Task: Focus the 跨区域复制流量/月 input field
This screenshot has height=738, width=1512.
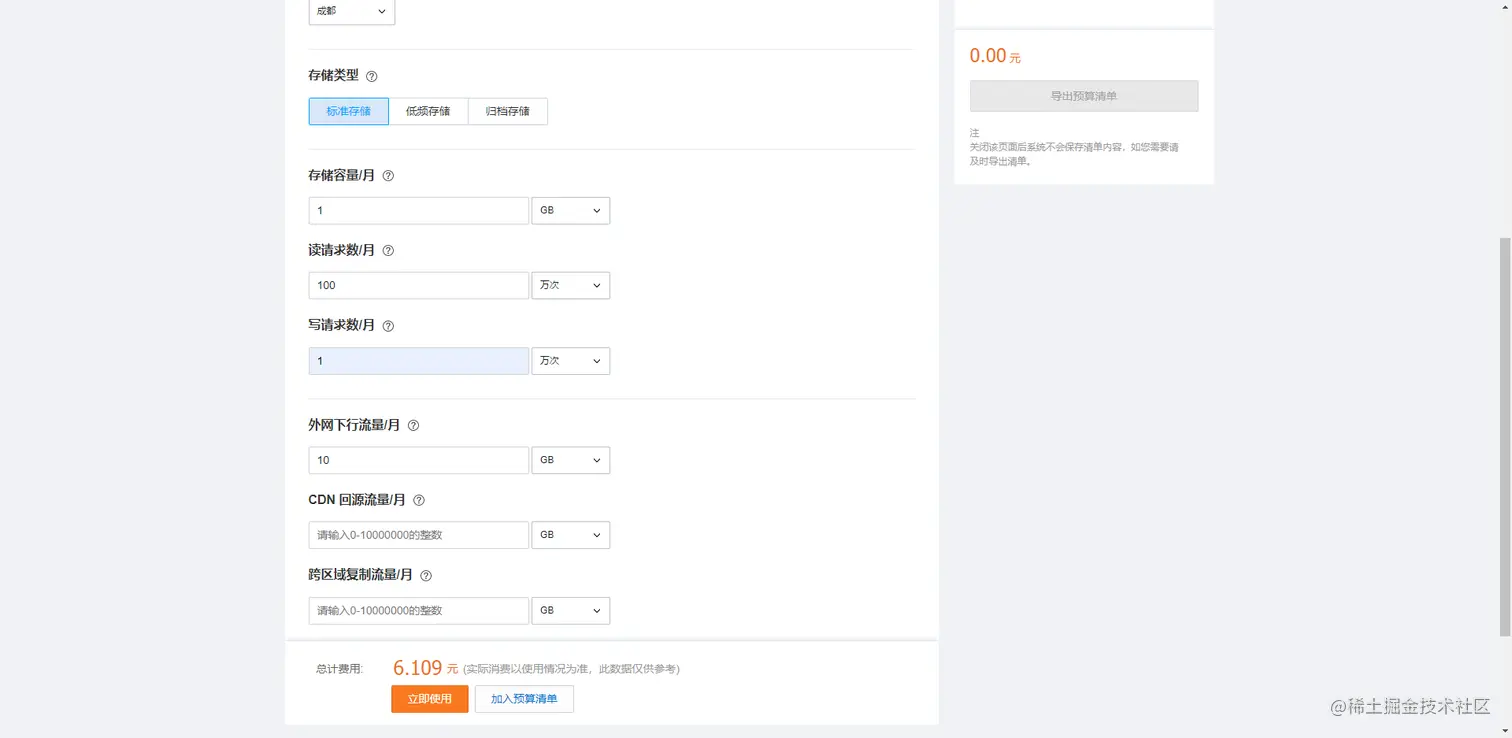Action: coord(419,610)
